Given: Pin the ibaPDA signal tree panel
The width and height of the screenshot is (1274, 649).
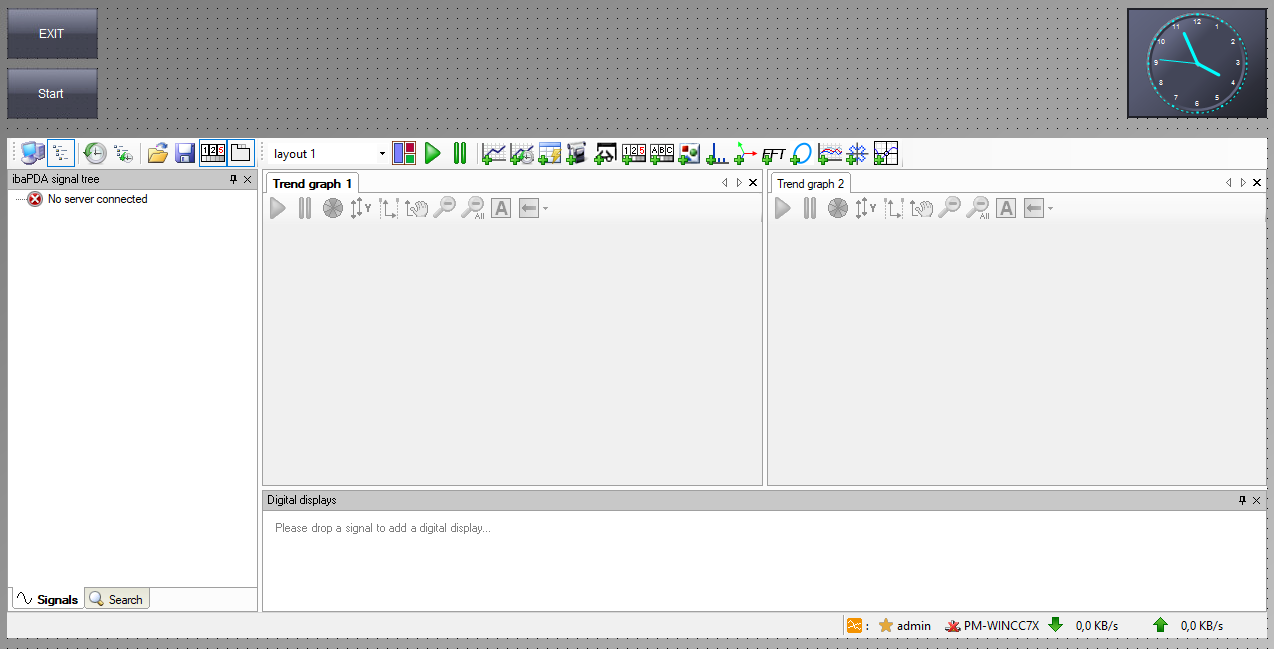Looking at the screenshot, I should pyautogui.click(x=233, y=180).
